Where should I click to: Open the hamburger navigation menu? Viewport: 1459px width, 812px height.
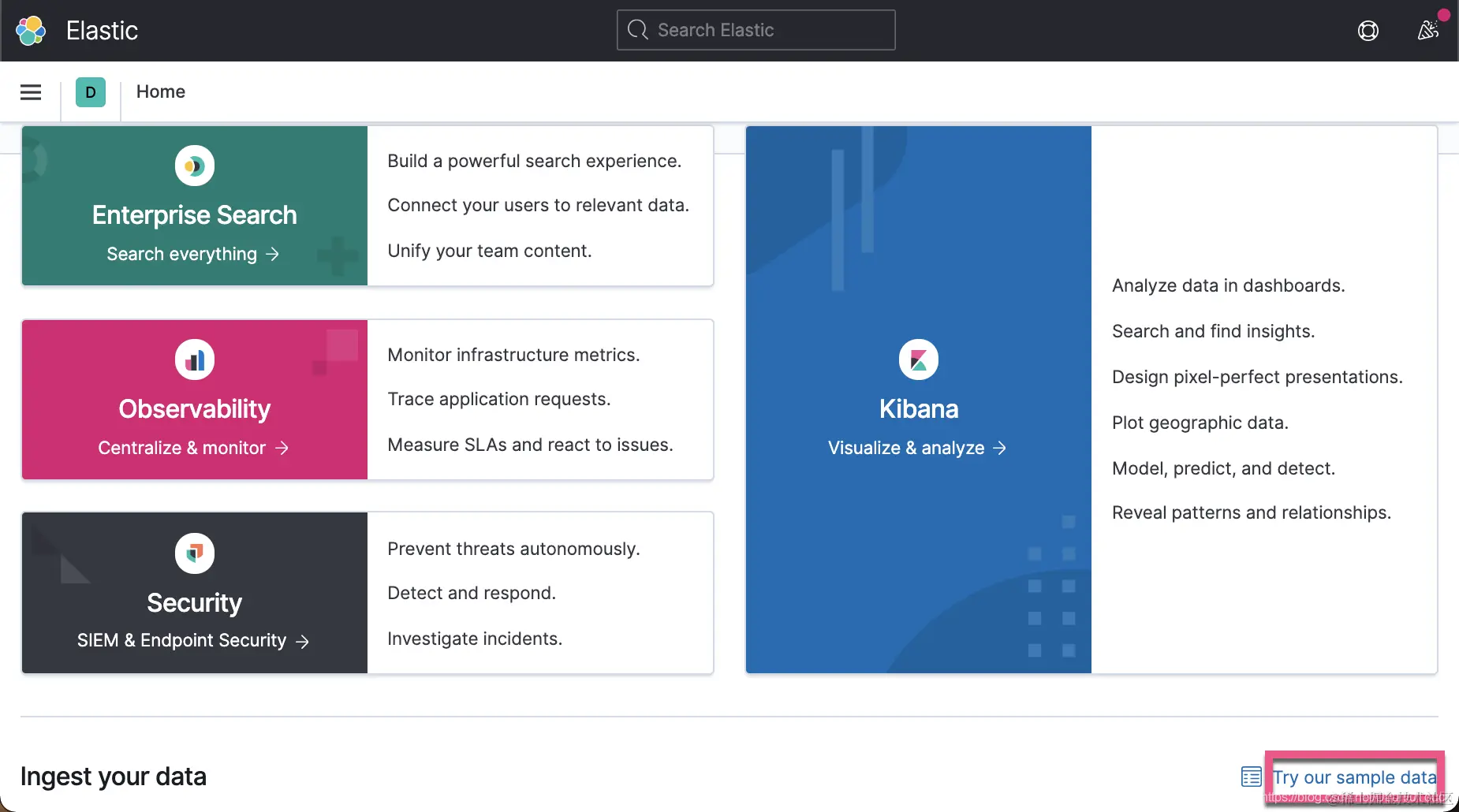point(31,92)
